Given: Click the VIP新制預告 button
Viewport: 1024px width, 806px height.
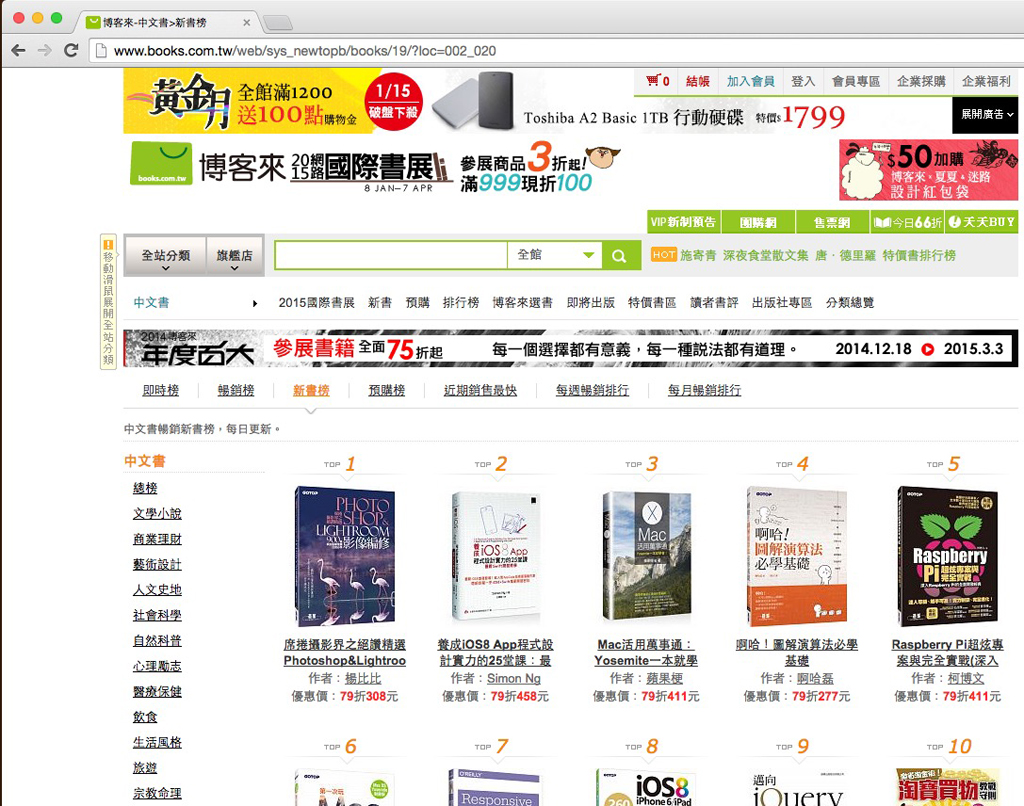Looking at the screenshot, I should (x=683, y=222).
